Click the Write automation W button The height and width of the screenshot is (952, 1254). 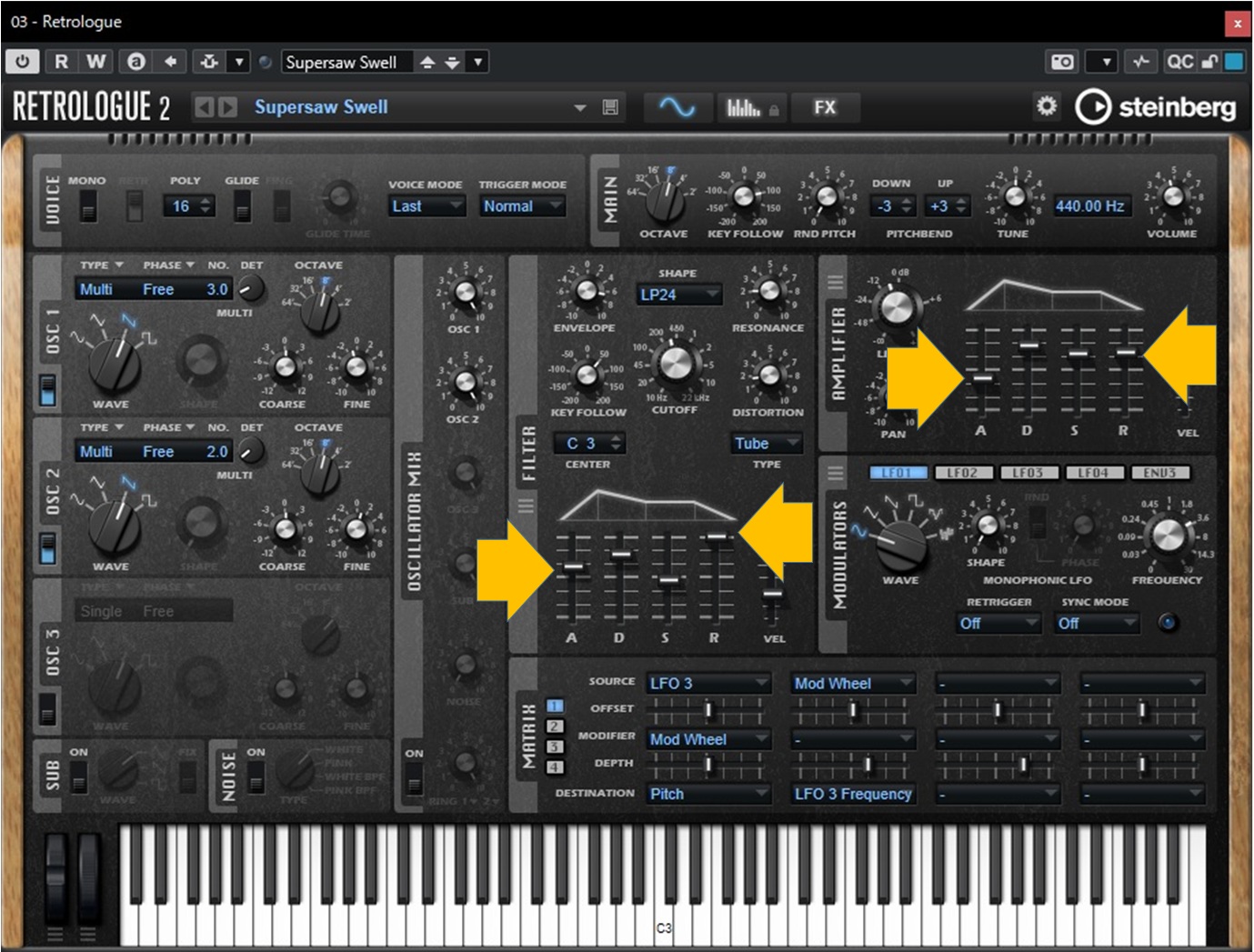(95, 62)
